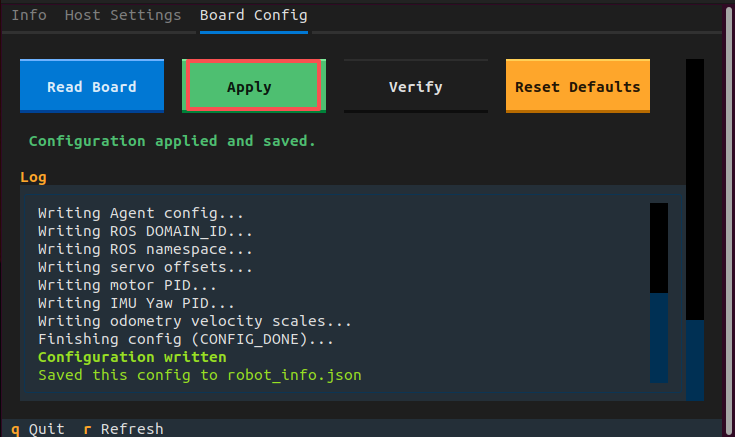Click the 'Writing ROS DOMAIN_ID...' log line
Screen dimensions: 735x437
click(x=145, y=231)
